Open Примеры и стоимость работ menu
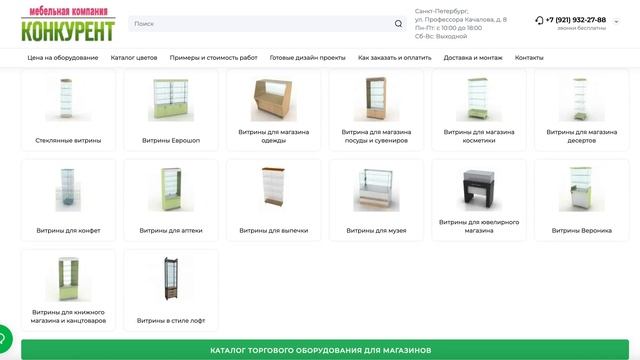640x360 pixels. pyautogui.click(x=213, y=58)
